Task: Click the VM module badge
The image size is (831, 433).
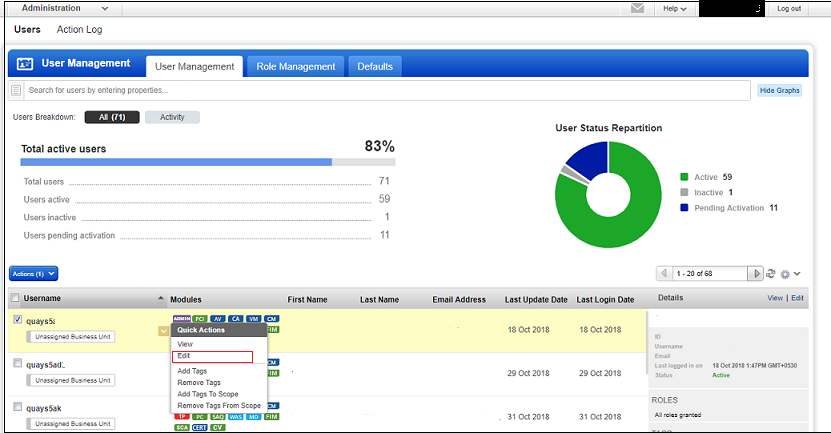Action: pyautogui.click(x=254, y=319)
